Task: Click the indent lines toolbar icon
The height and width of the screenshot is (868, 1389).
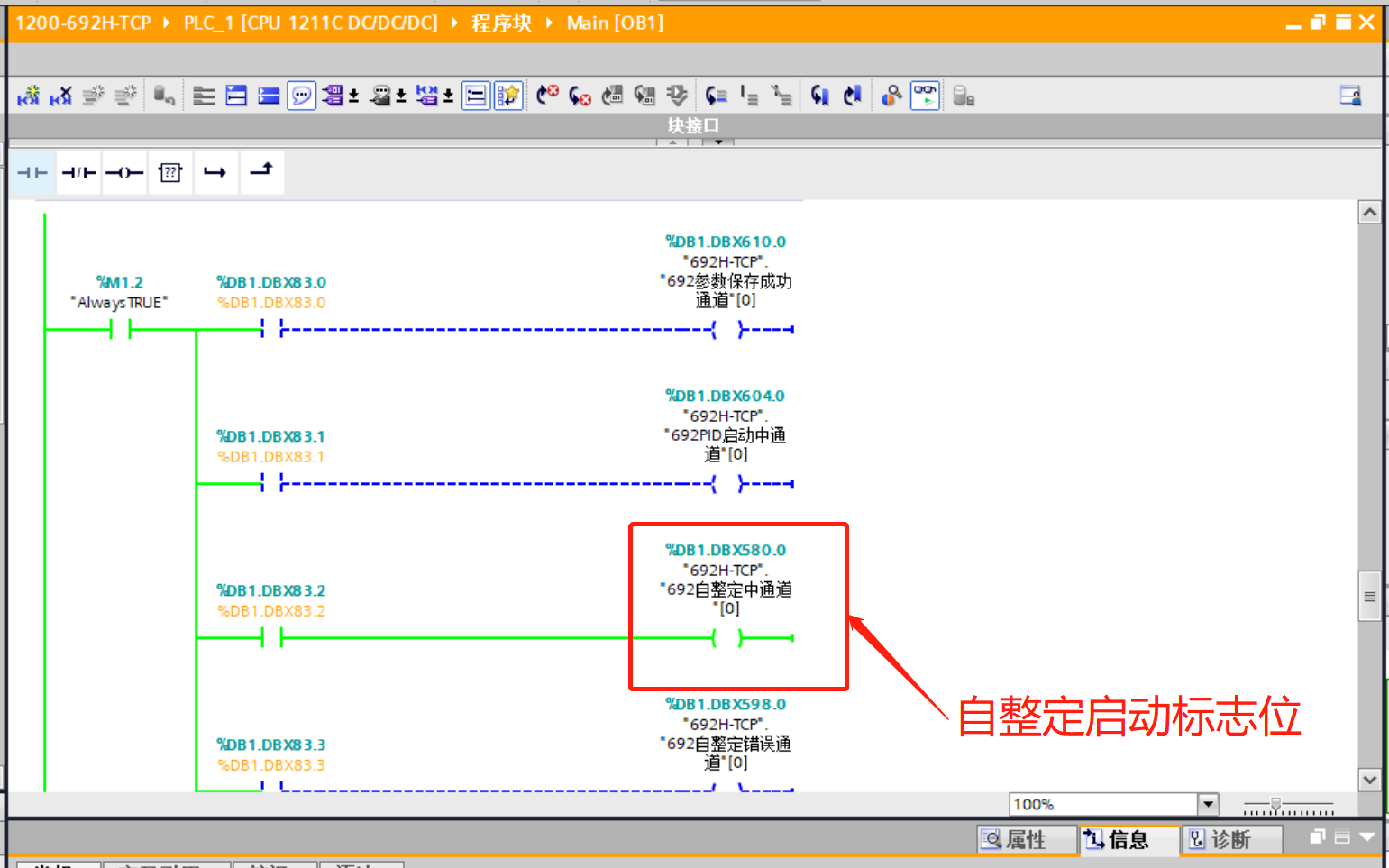Action: tap(749, 96)
